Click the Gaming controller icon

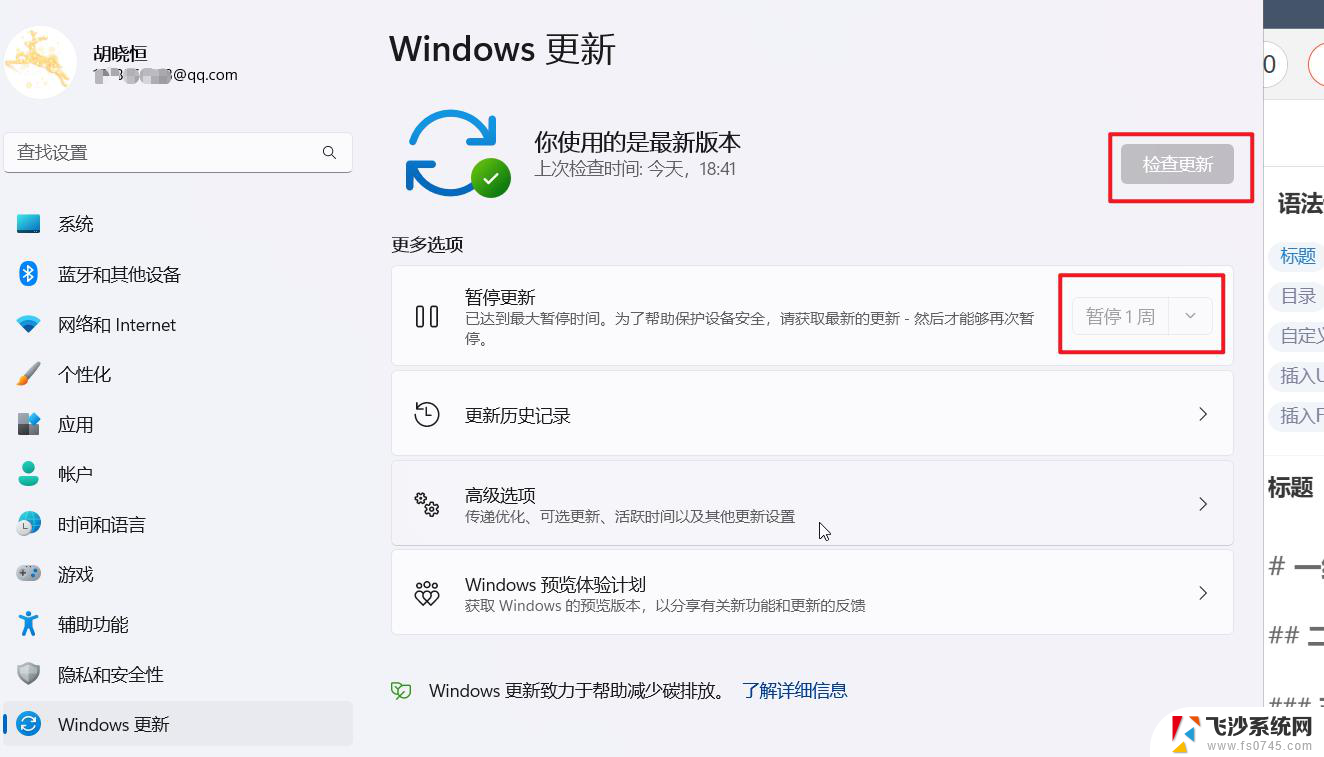28,574
